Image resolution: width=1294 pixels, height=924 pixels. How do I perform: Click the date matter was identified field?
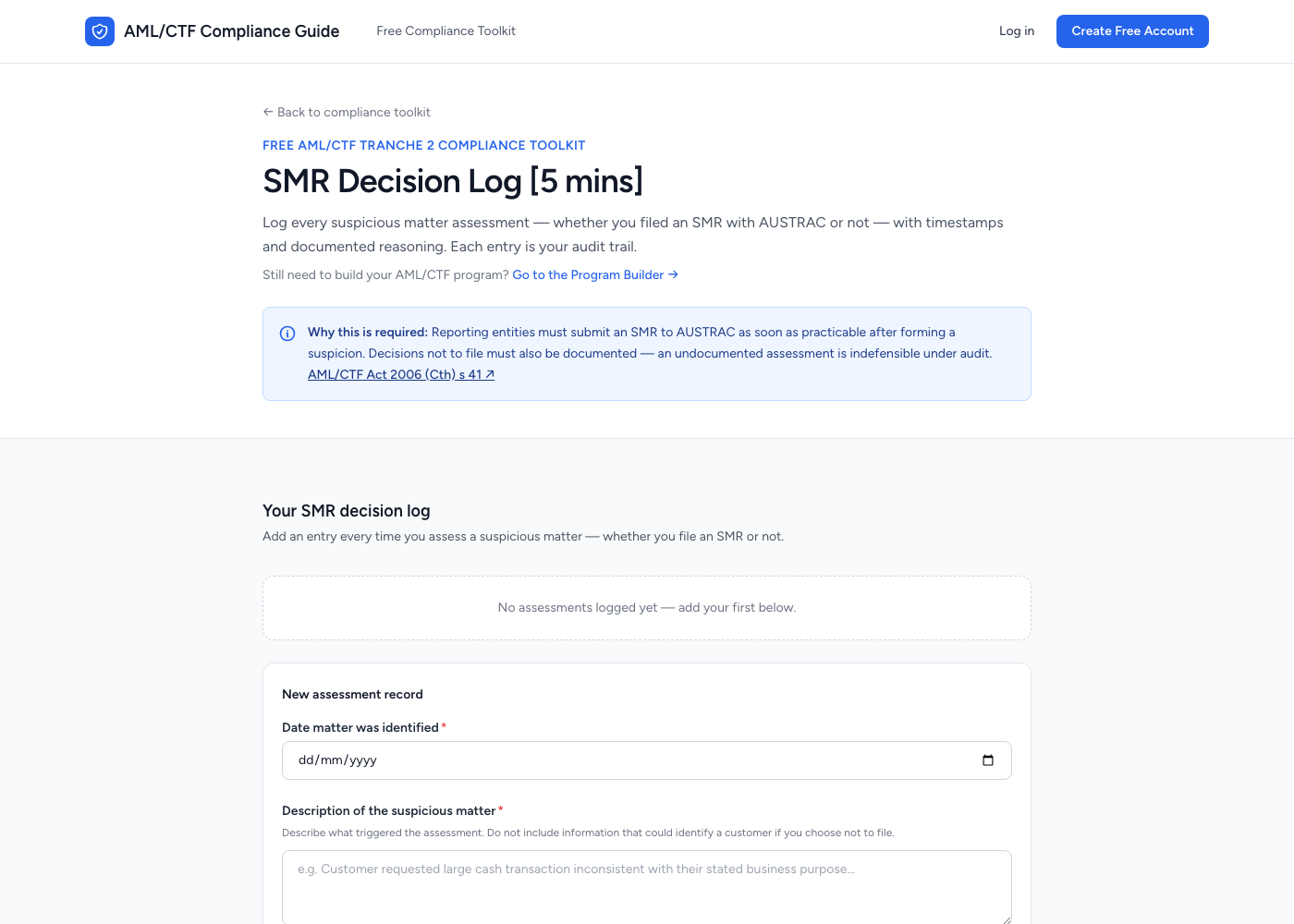click(x=647, y=760)
